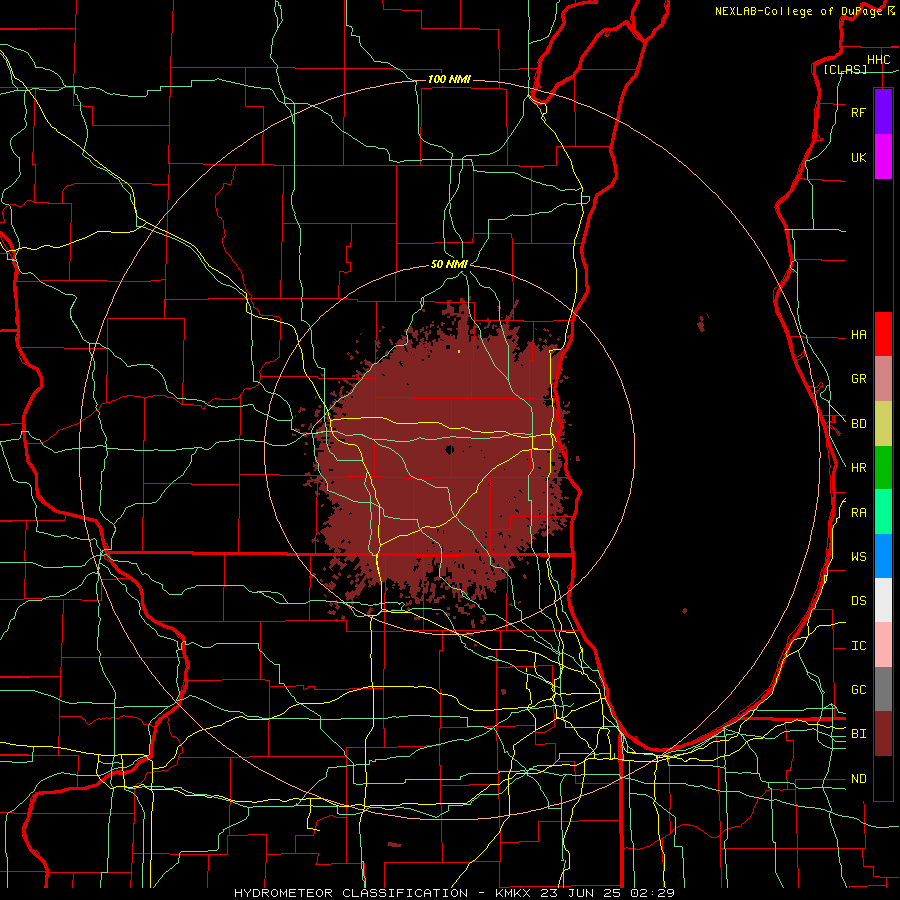Click the '100 NMI' range ring label
The image size is (900, 900).
click(449, 79)
